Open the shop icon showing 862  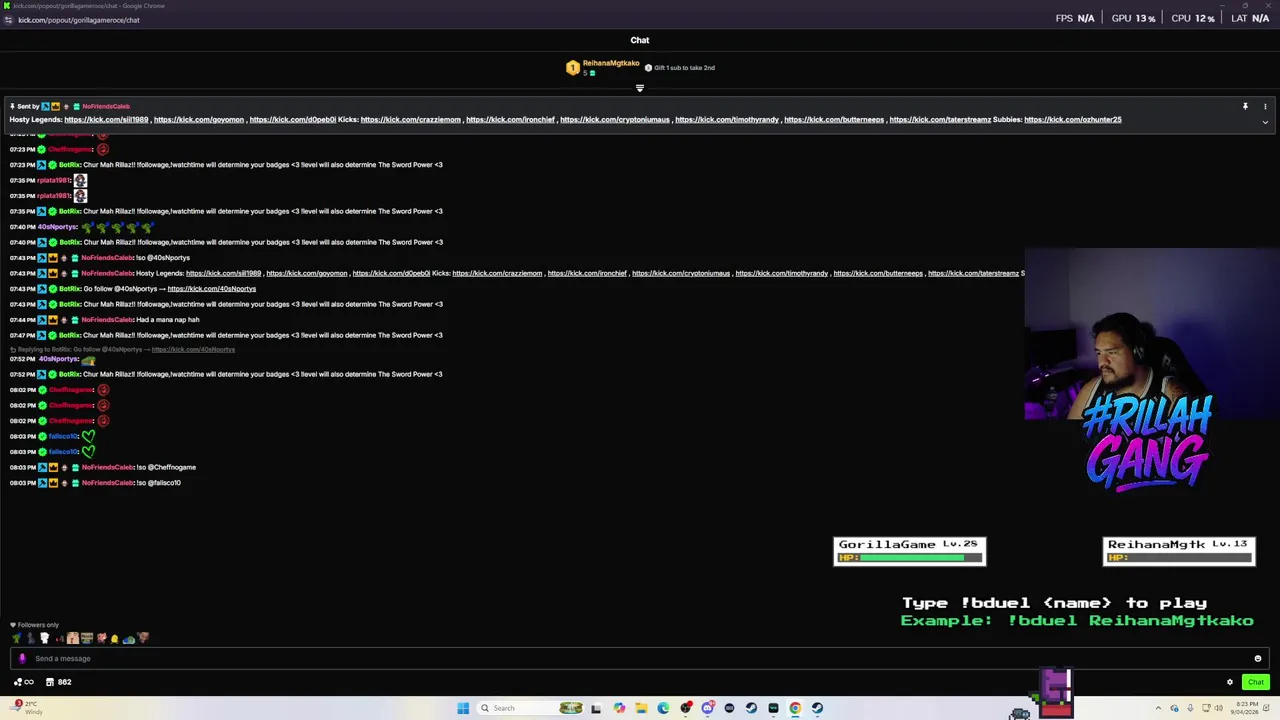coord(59,682)
